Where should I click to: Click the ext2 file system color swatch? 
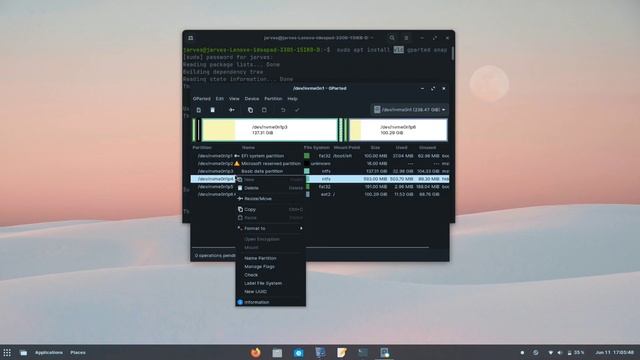click(308, 194)
